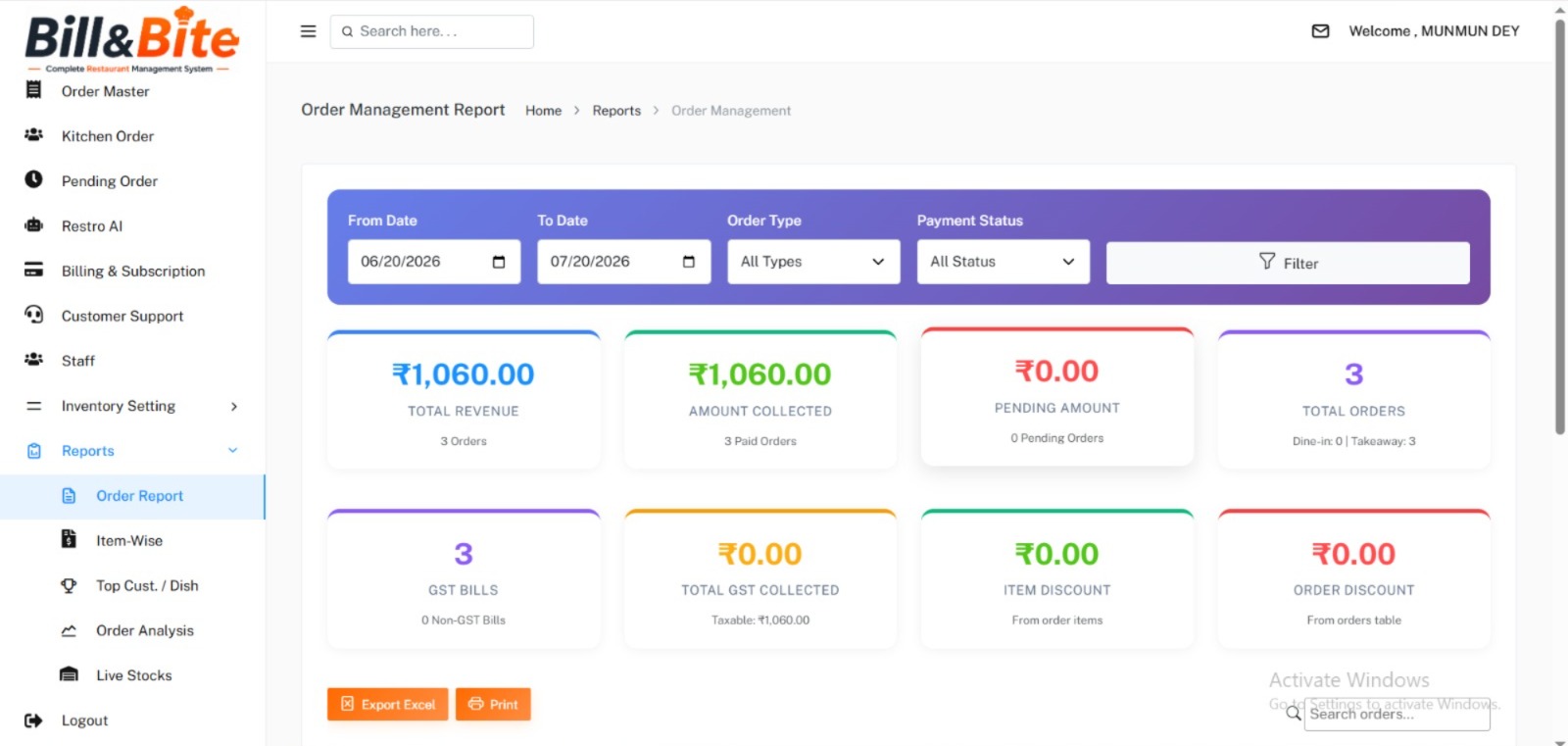Image resolution: width=1568 pixels, height=746 pixels.
Task: Click the Order Master sidebar icon
Action: pyautogui.click(x=33, y=90)
